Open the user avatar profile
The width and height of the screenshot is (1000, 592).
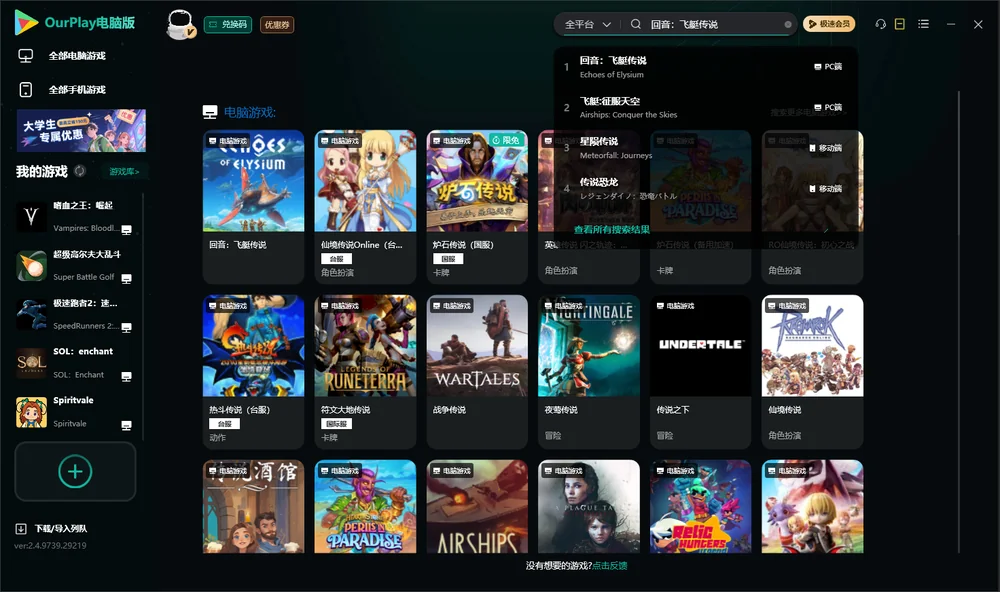pyautogui.click(x=180, y=24)
